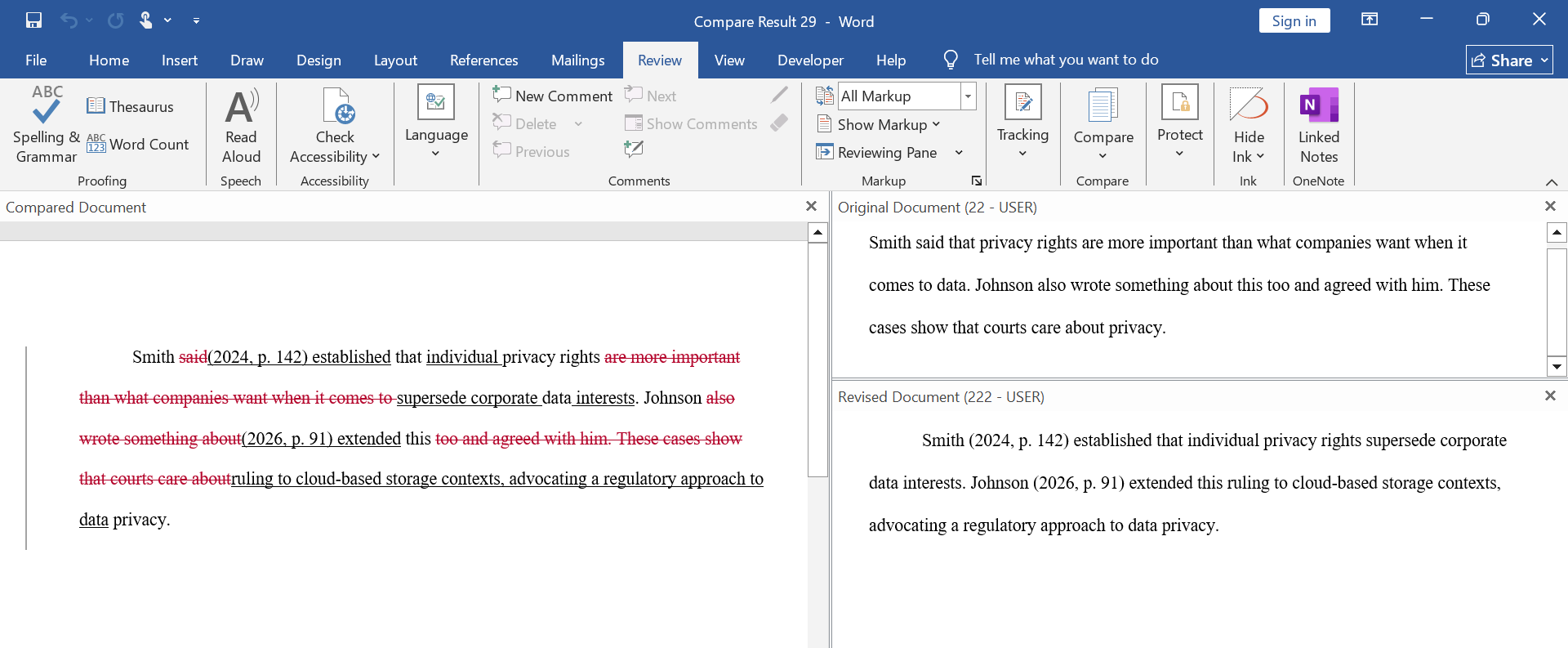Expand Check Accessibility options arrow
The image size is (1568, 648).
(376, 157)
